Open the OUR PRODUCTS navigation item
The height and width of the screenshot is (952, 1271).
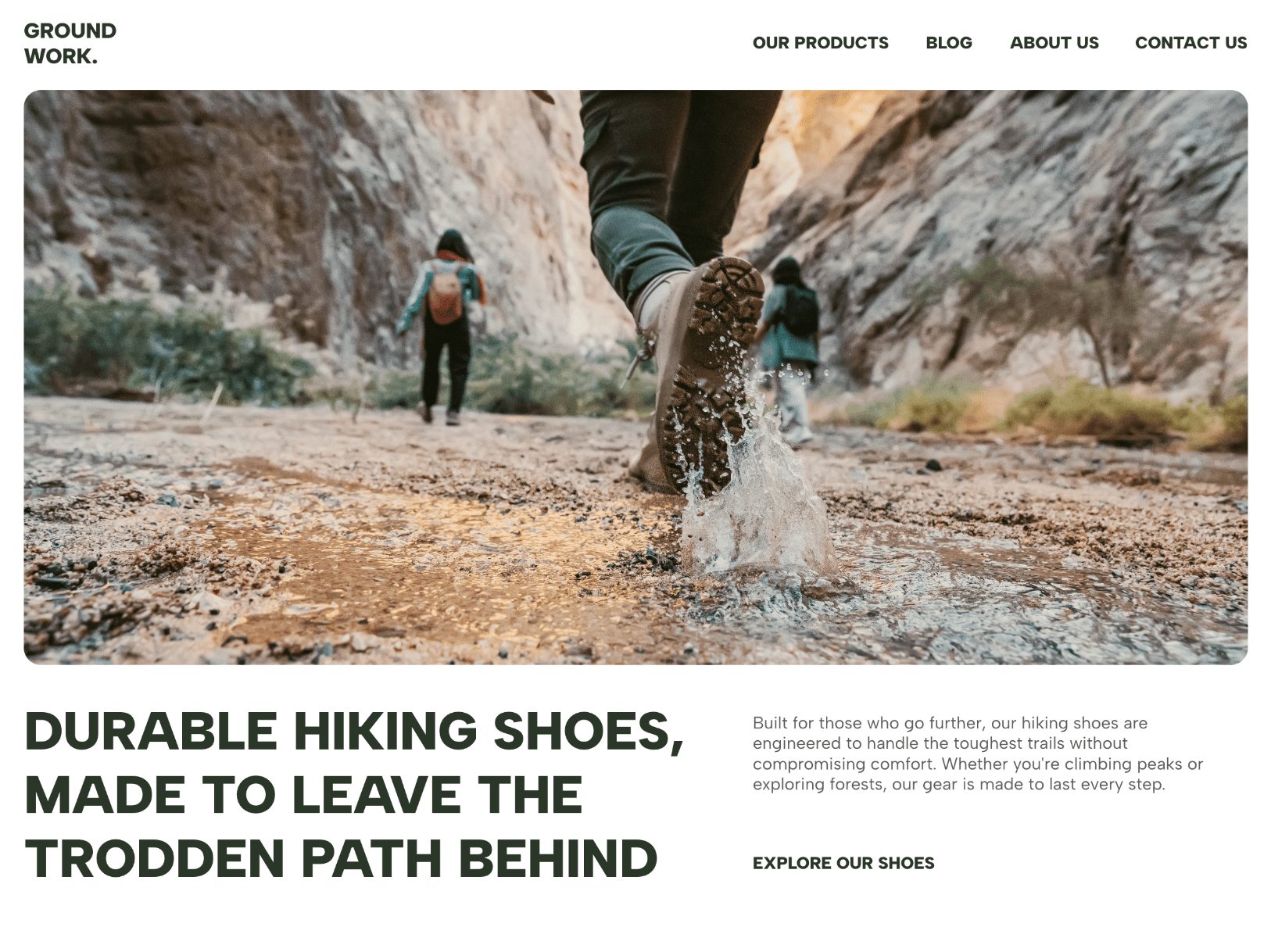click(x=820, y=43)
